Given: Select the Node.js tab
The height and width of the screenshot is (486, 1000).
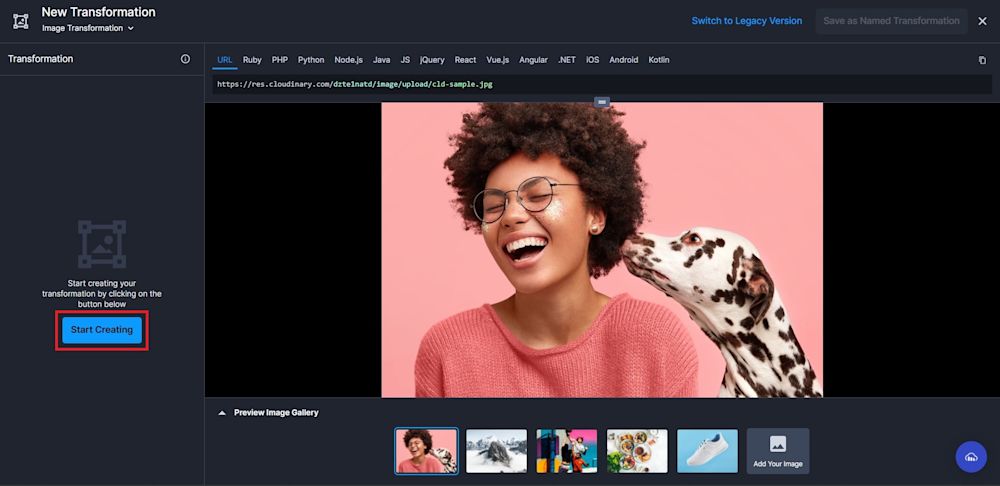Looking at the screenshot, I should point(348,60).
